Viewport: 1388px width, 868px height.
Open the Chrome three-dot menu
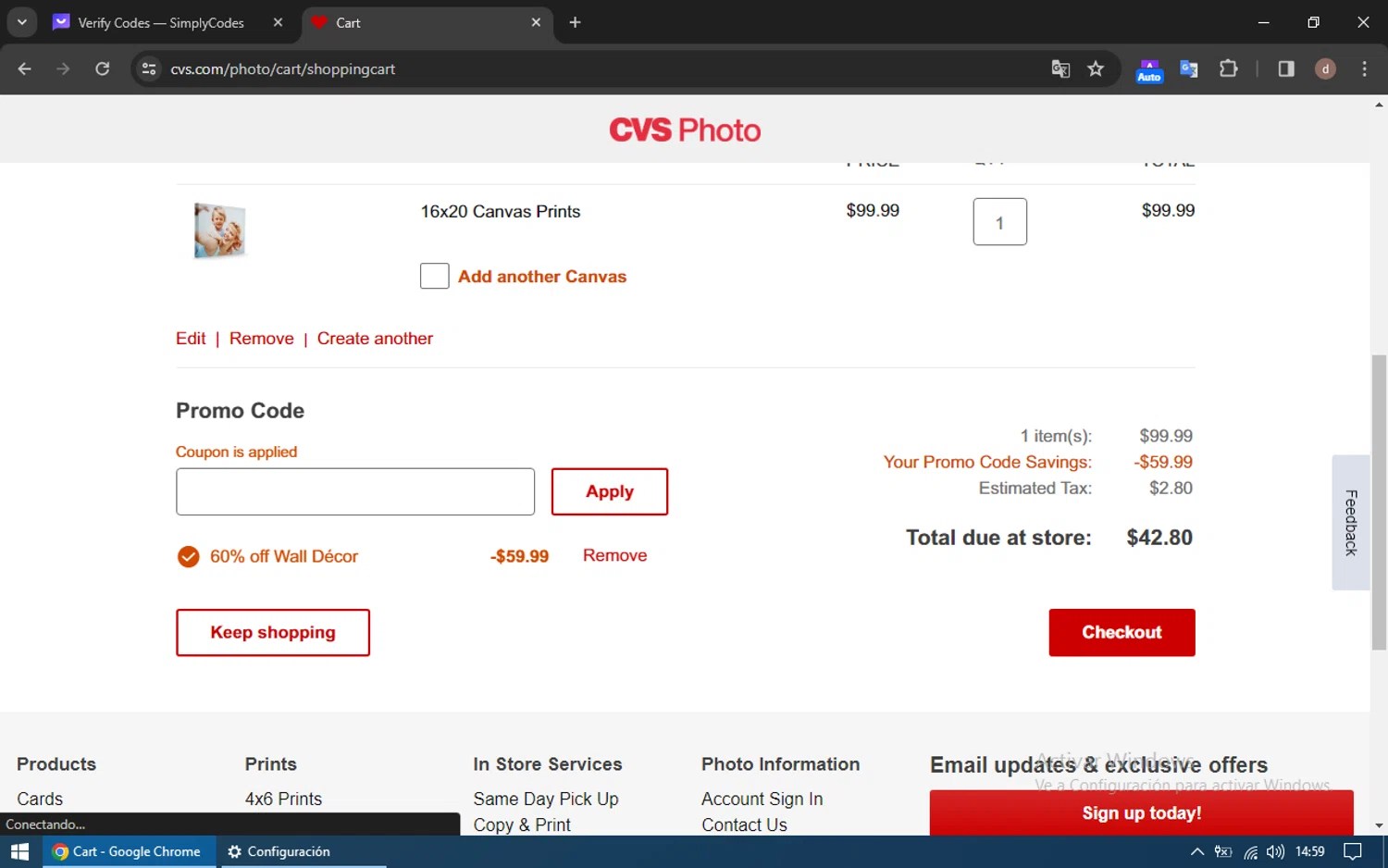click(x=1364, y=68)
